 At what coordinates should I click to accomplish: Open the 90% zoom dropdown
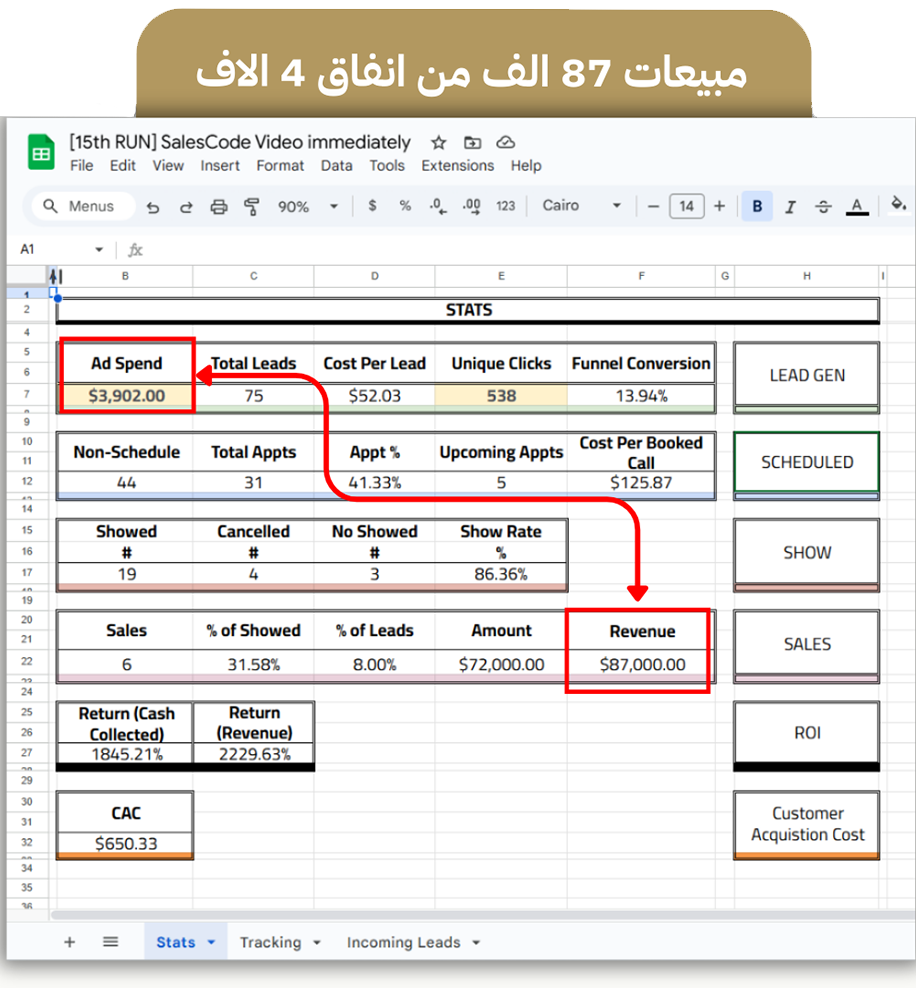(x=304, y=207)
